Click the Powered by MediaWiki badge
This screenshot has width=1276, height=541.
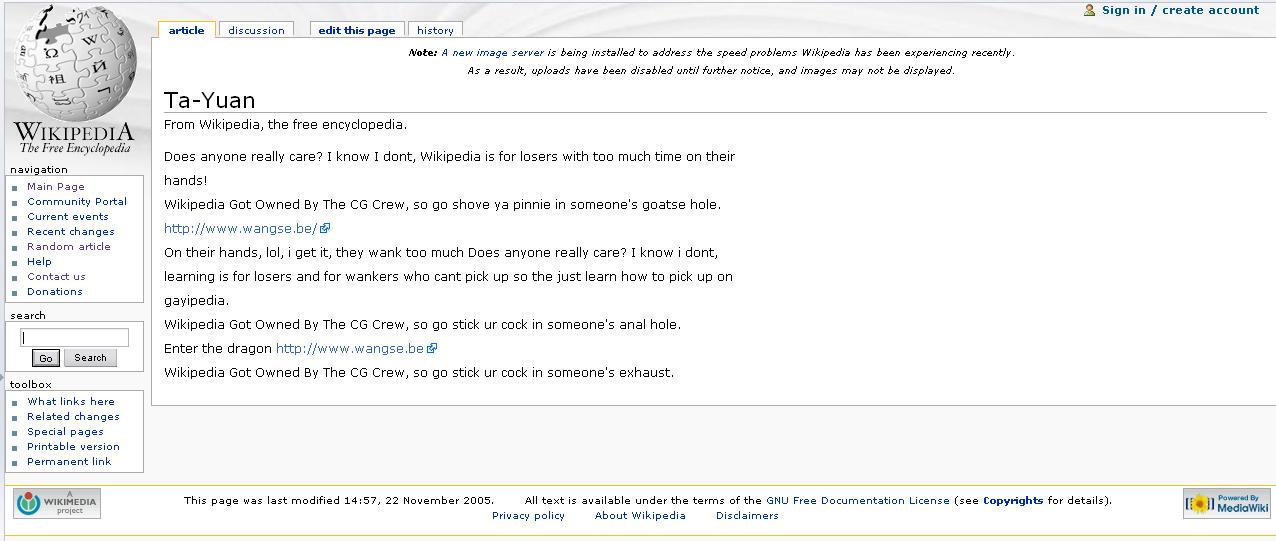click(1226, 504)
